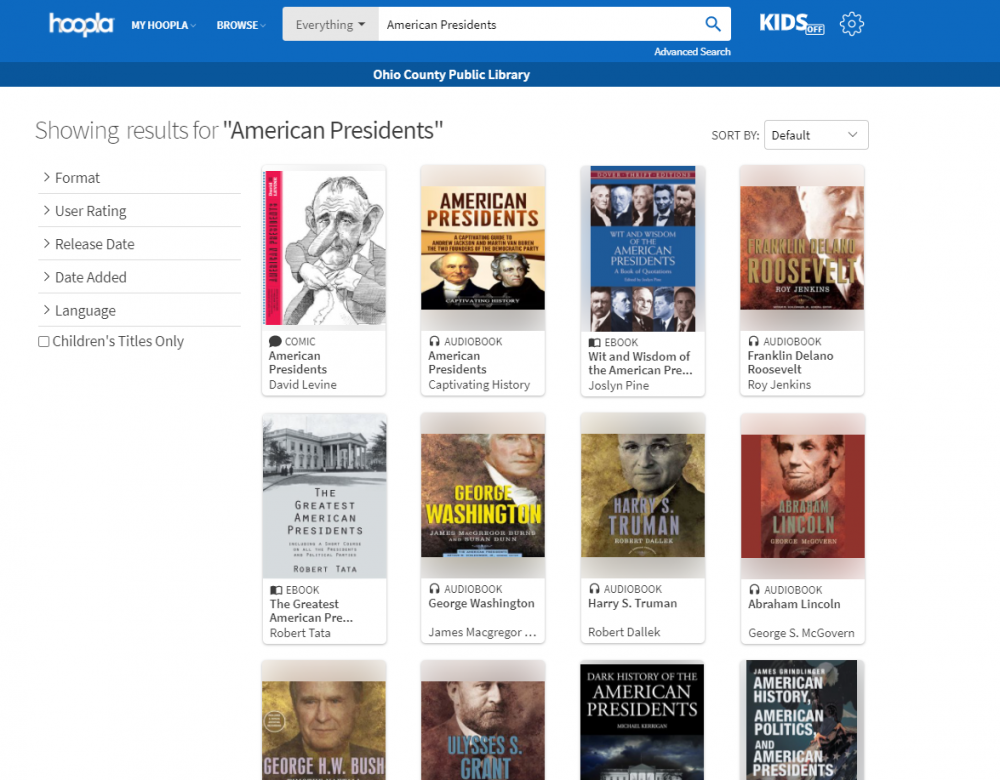Open Advanced Search link
The width and height of the screenshot is (1000, 780).
point(692,52)
